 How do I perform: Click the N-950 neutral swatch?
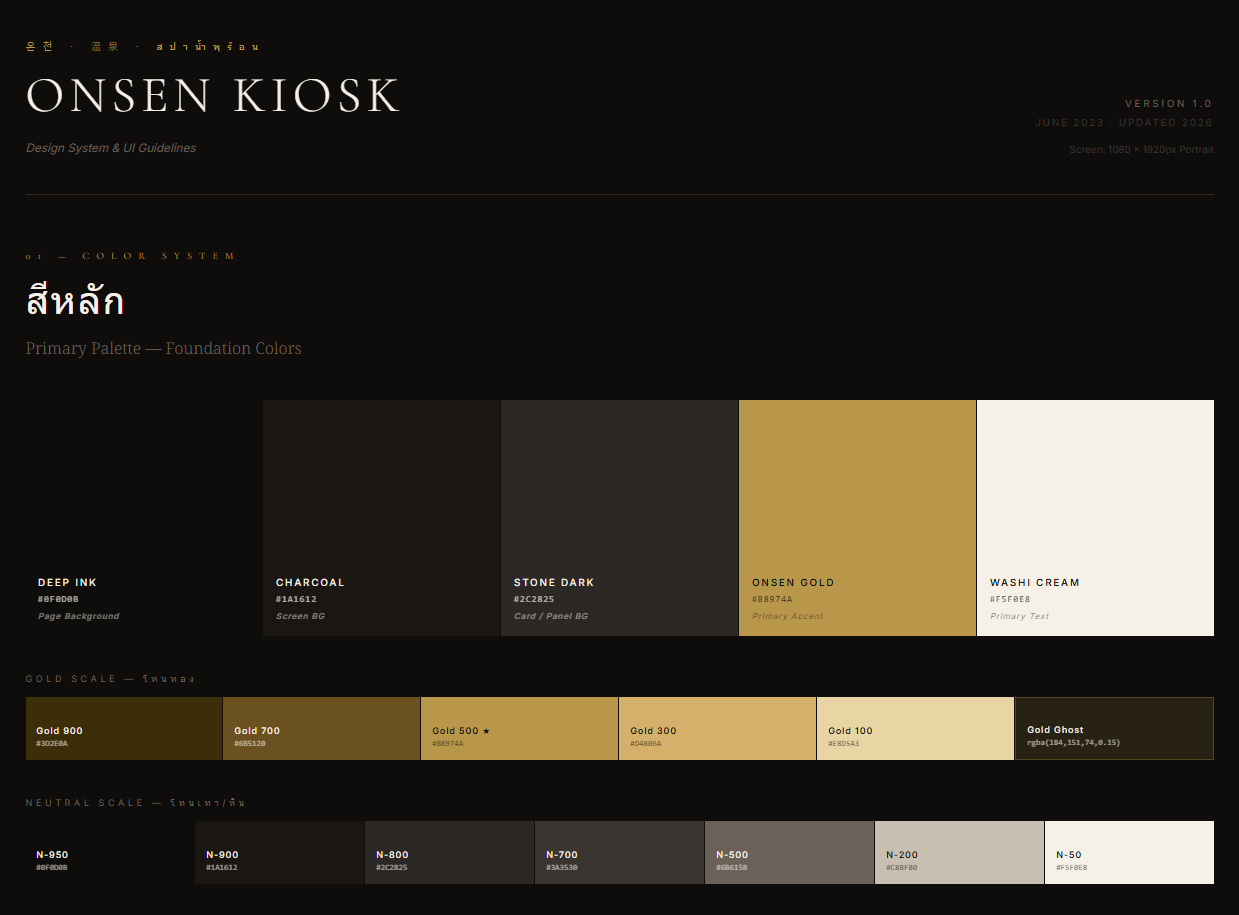coord(110,853)
